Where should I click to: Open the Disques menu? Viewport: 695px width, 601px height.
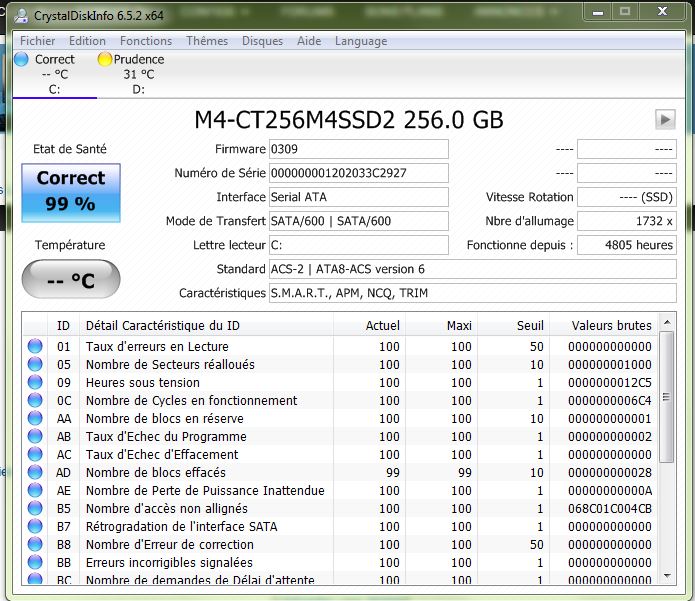point(262,41)
